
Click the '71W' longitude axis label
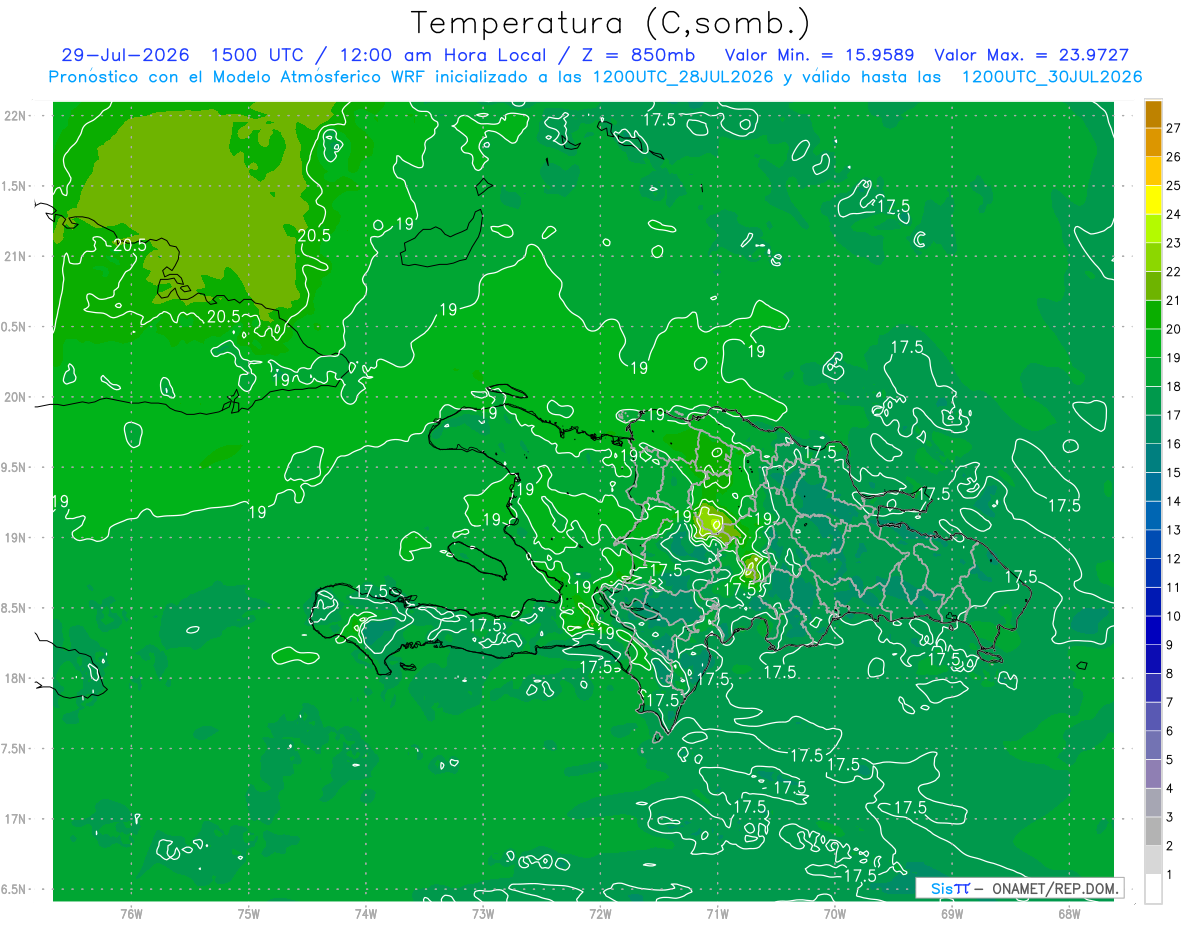pos(717,913)
